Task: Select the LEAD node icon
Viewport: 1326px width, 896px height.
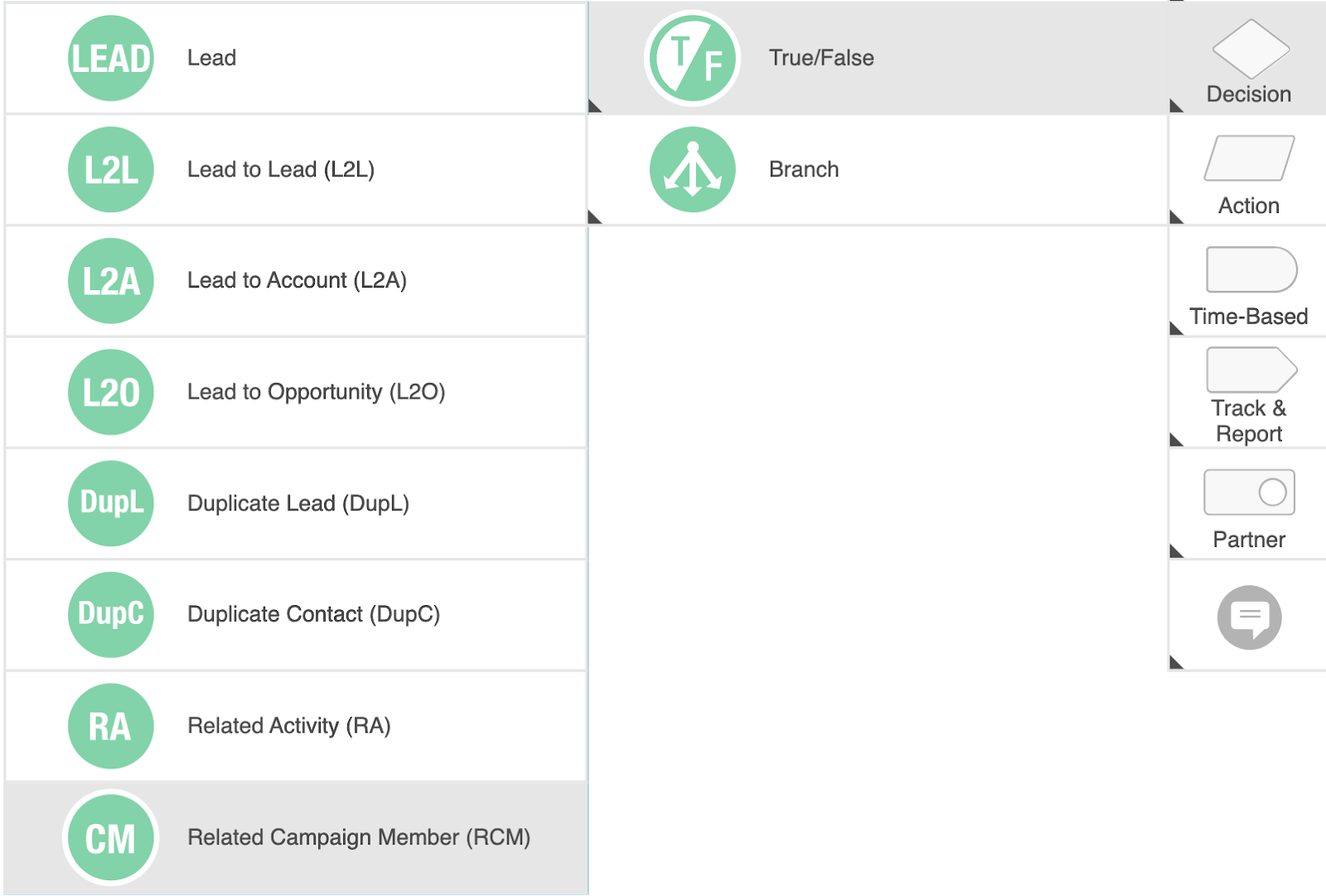Action: click(x=111, y=58)
